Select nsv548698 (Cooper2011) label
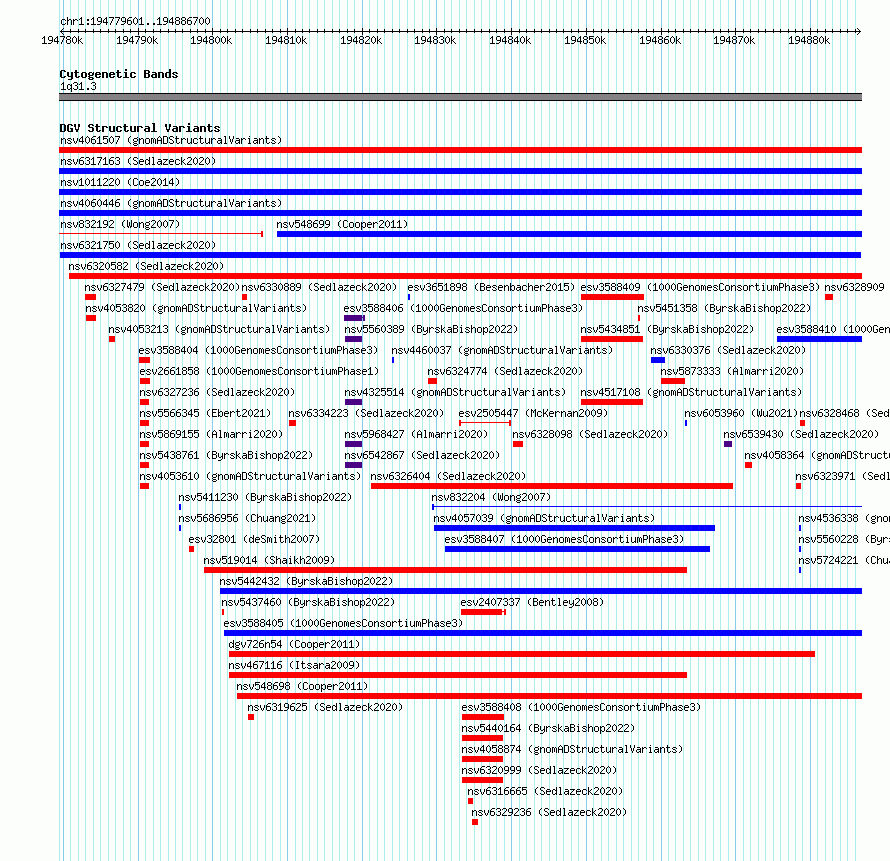The width and height of the screenshot is (890, 861). tap(302, 686)
